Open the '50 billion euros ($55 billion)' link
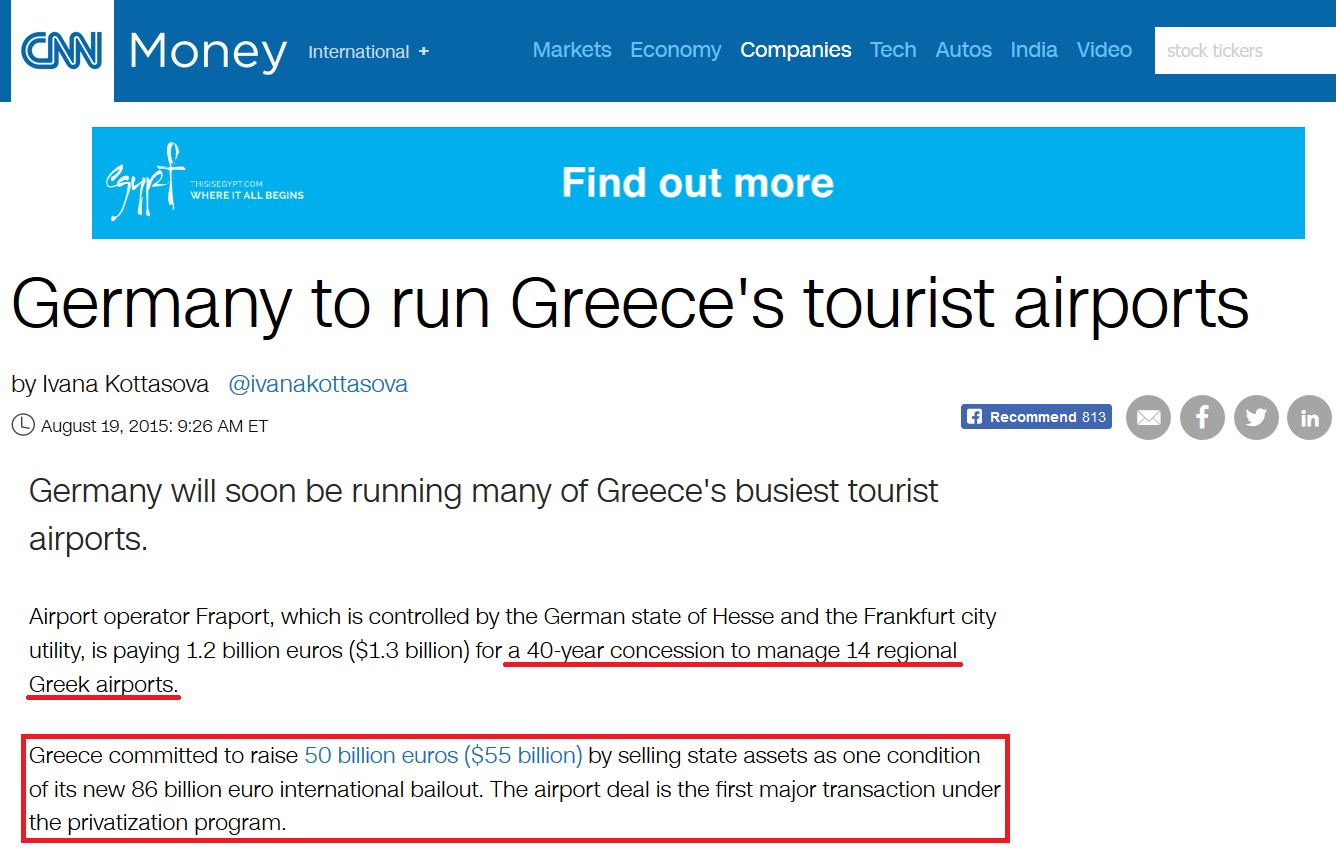This screenshot has height=864, width=1336. pyautogui.click(x=443, y=755)
